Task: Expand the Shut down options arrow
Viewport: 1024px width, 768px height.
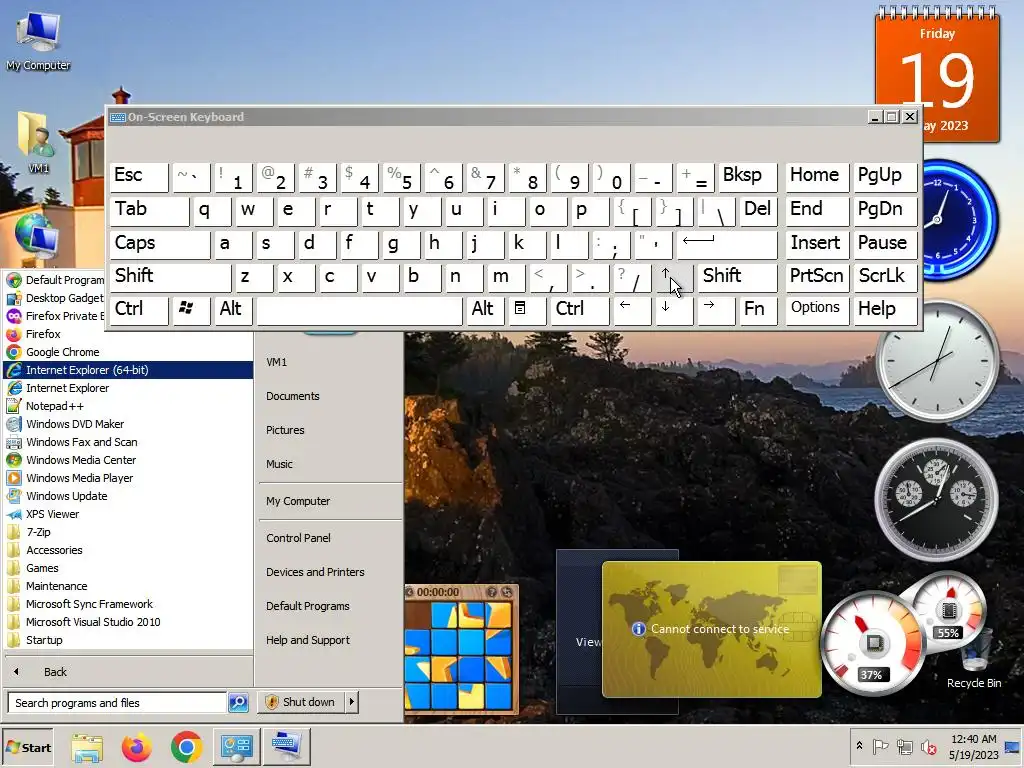Action: (x=351, y=702)
